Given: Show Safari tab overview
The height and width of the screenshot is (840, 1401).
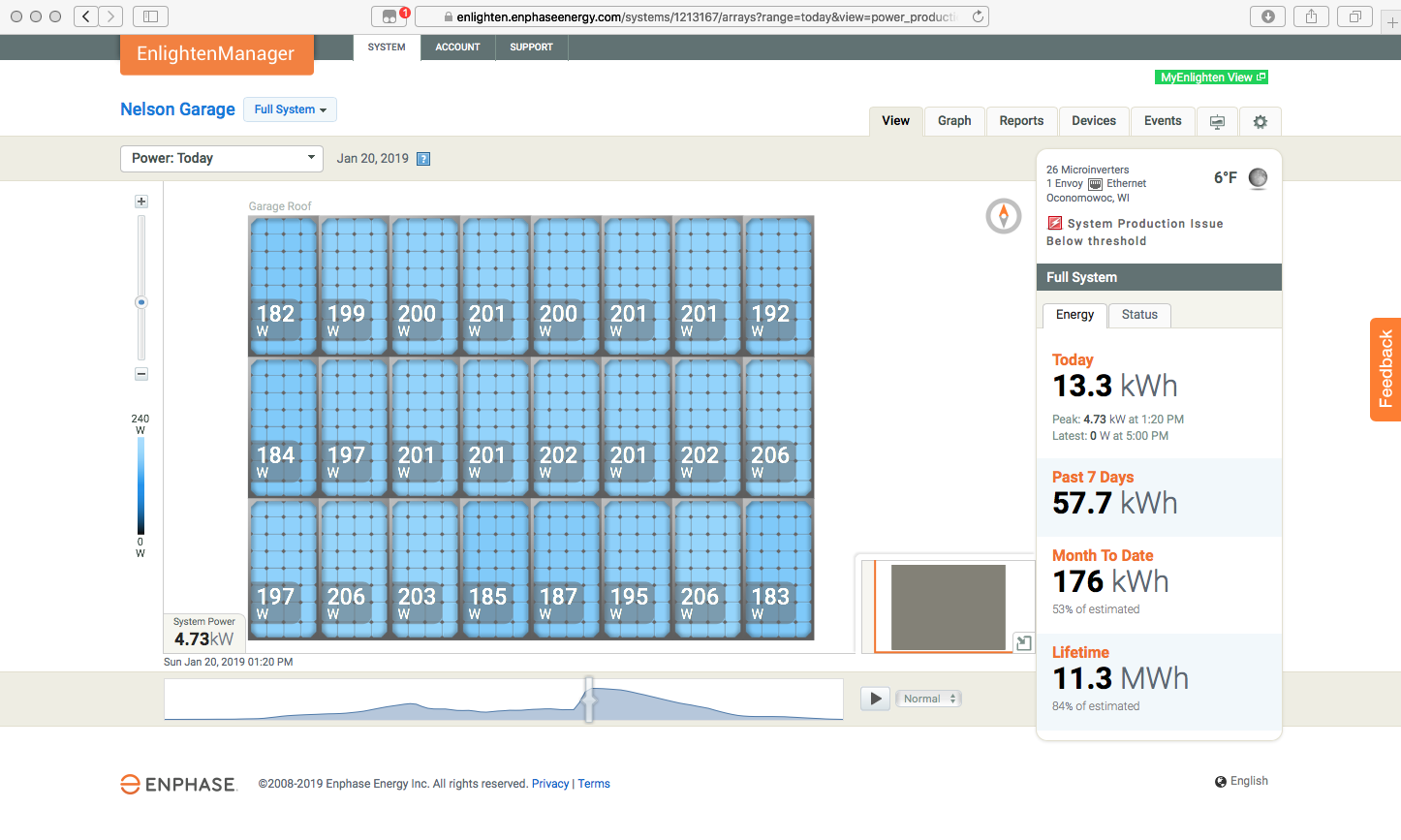Looking at the screenshot, I should click(1354, 16).
